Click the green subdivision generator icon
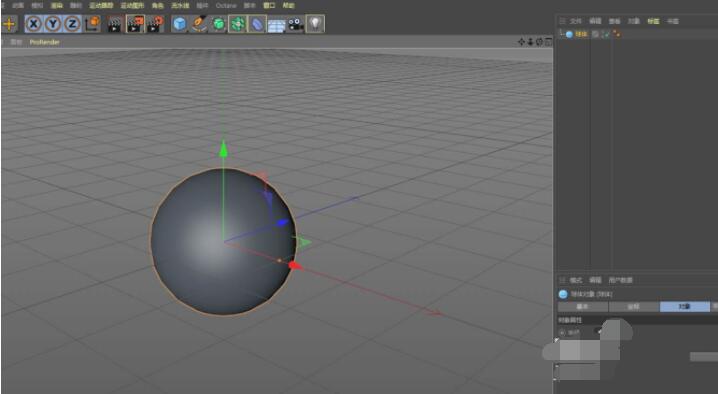718x394 pixels. point(218,24)
